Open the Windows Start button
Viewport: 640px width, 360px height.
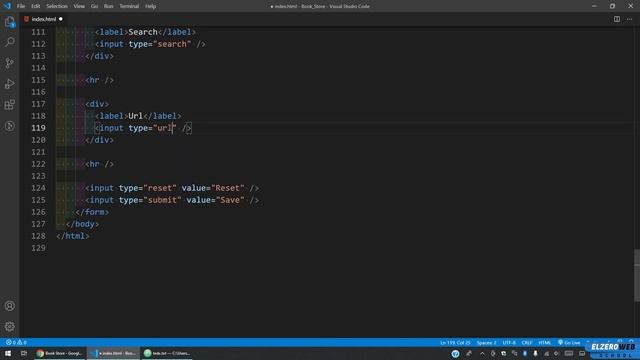click(8, 353)
